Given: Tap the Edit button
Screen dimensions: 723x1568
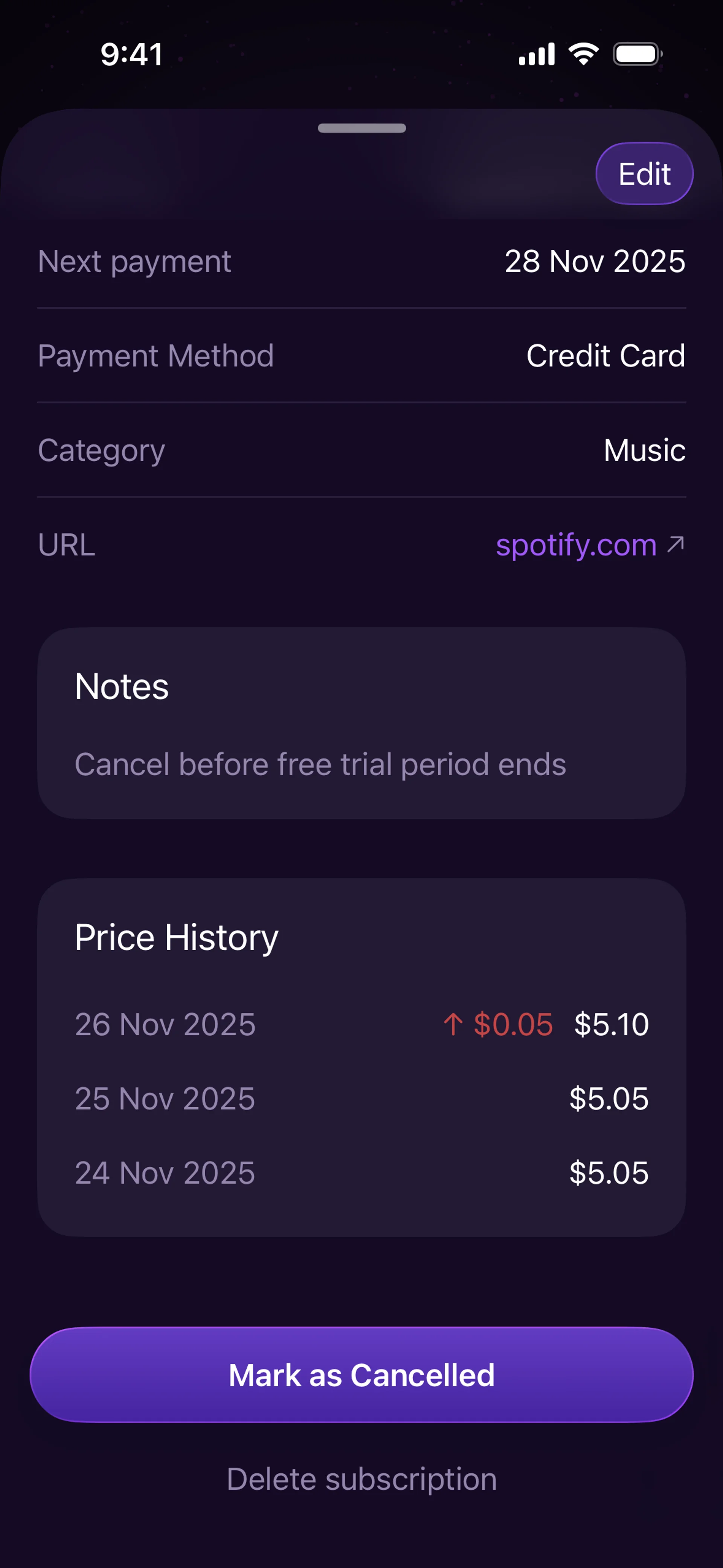Looking at the screenshot, I should pyautogui.click(x=644, y=174).
